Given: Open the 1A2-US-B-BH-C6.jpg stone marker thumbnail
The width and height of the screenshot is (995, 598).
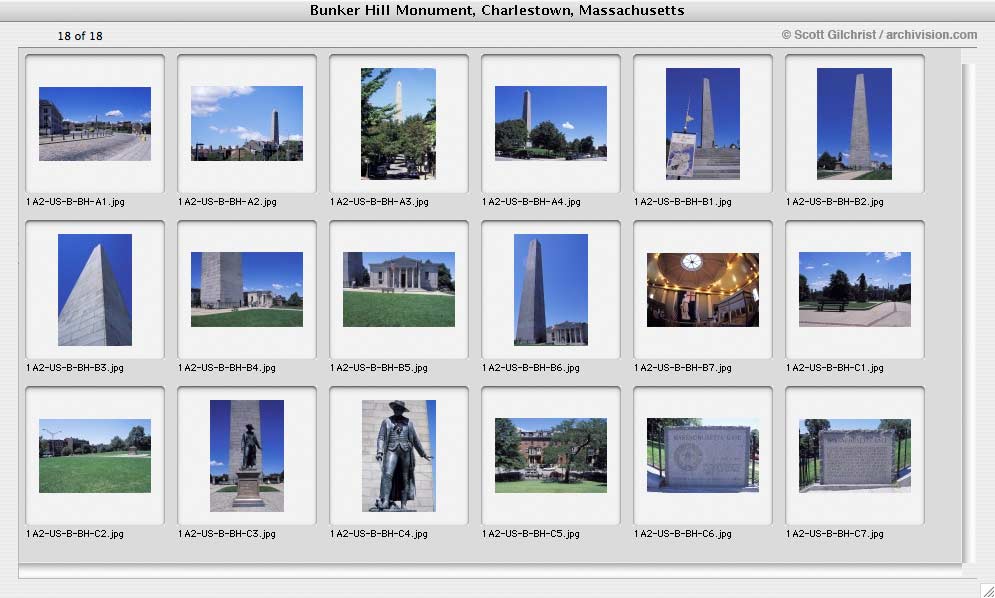Looking at the screenshot, I should pyautogui.click(x=702, y=455).
